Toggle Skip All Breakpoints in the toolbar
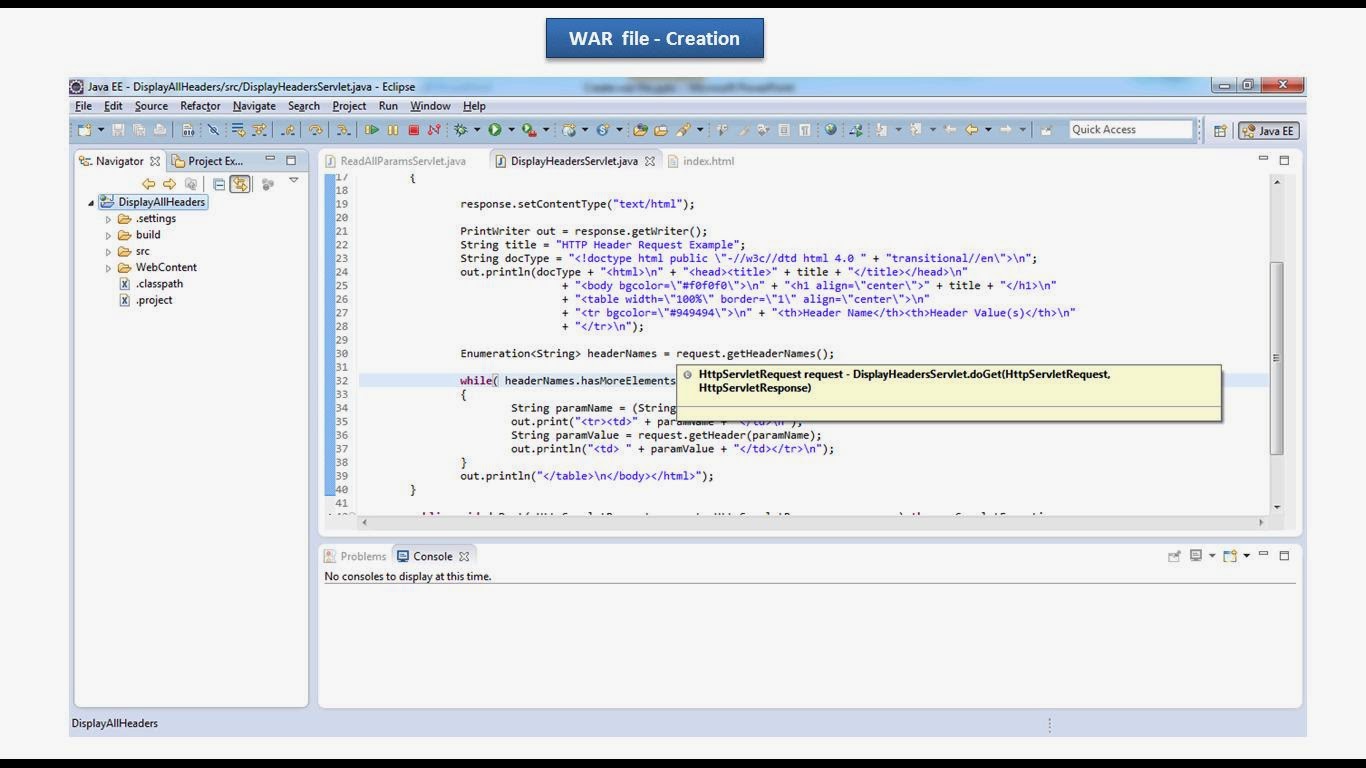Image resolution: width=1366 pixels, height=768 pixels. (214, 130)
